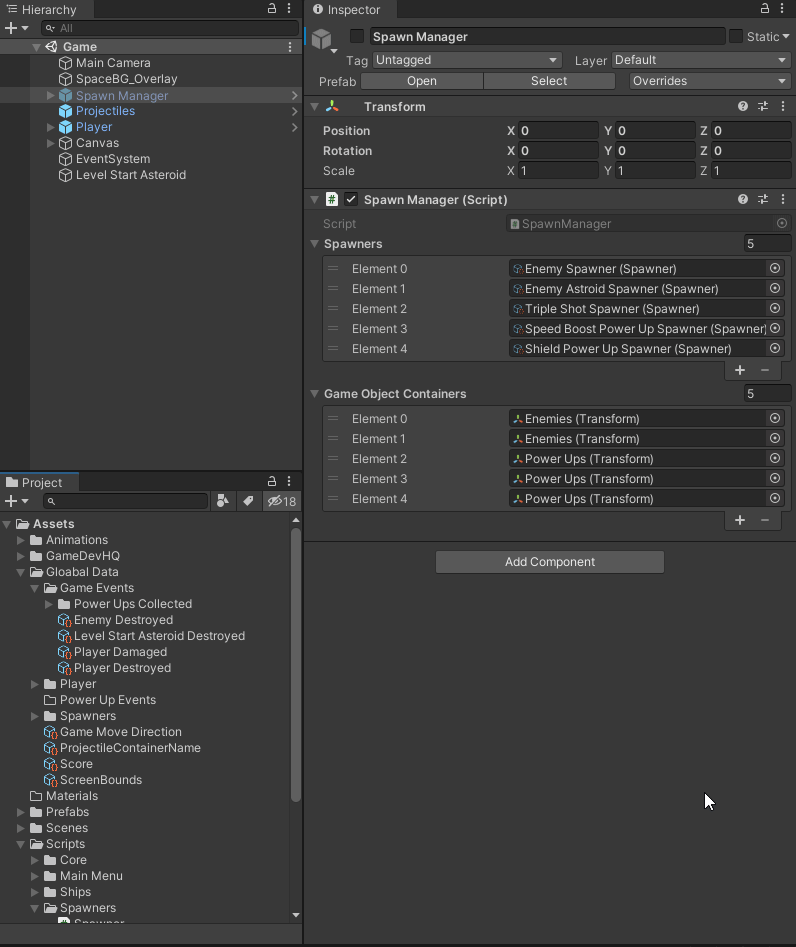This screenshot has width=796, height=947.
Task: Open Transform presets icon
Action: pos(763,106)
